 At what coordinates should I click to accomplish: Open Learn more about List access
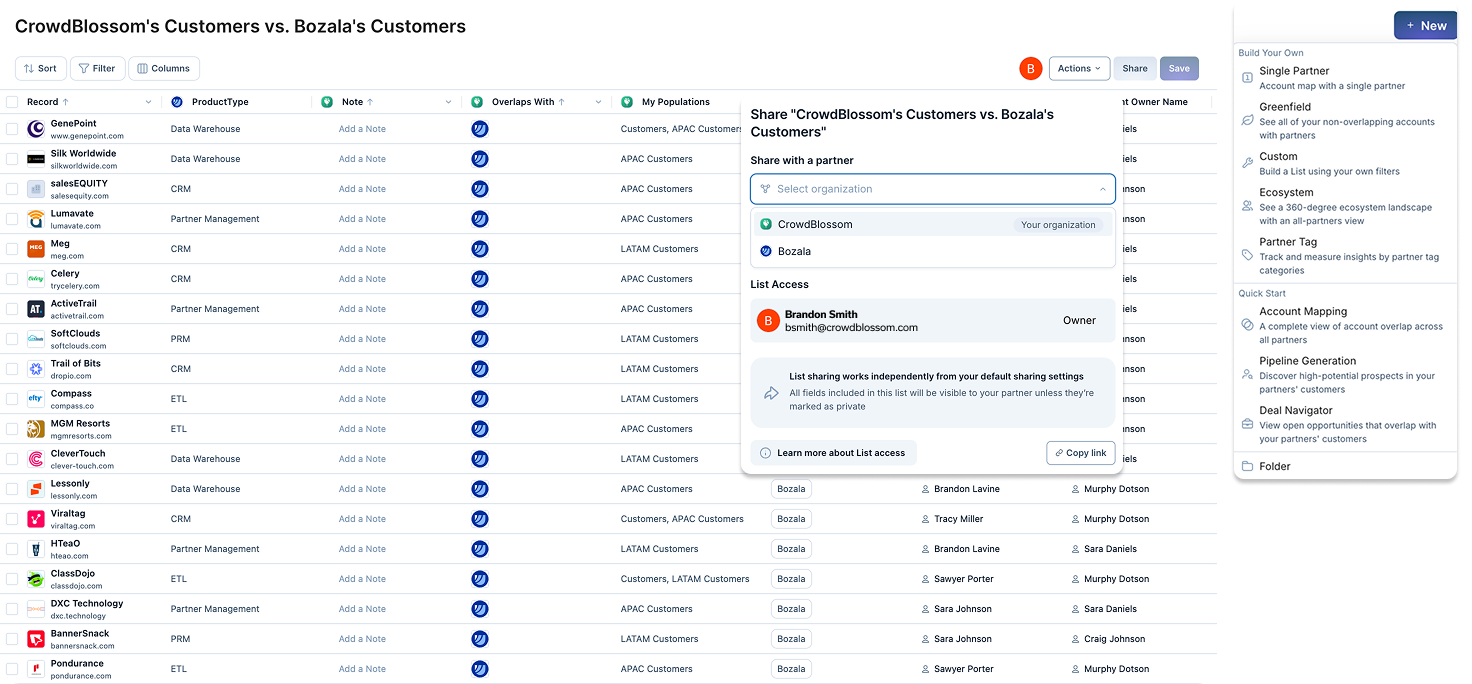833,453
